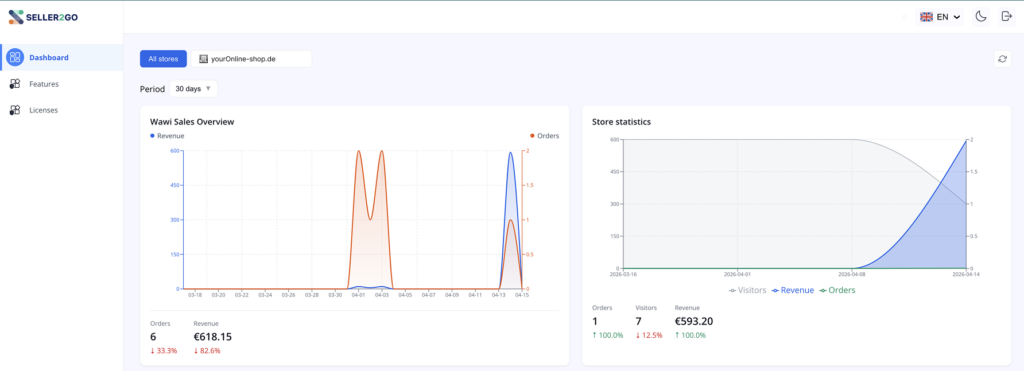Select the All stores tab
The width and height of the screenshot is (1024, 371).
163,59
